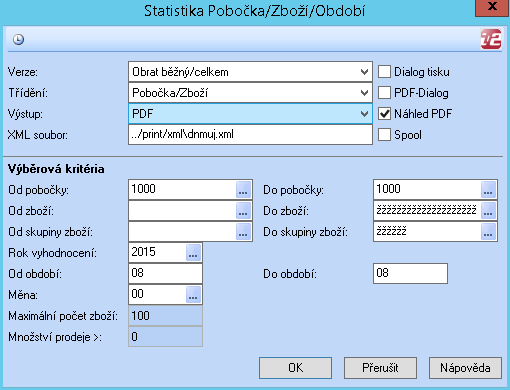510x390 pixels.
Task: Click the Výstup label
Action: click(25, 114)
